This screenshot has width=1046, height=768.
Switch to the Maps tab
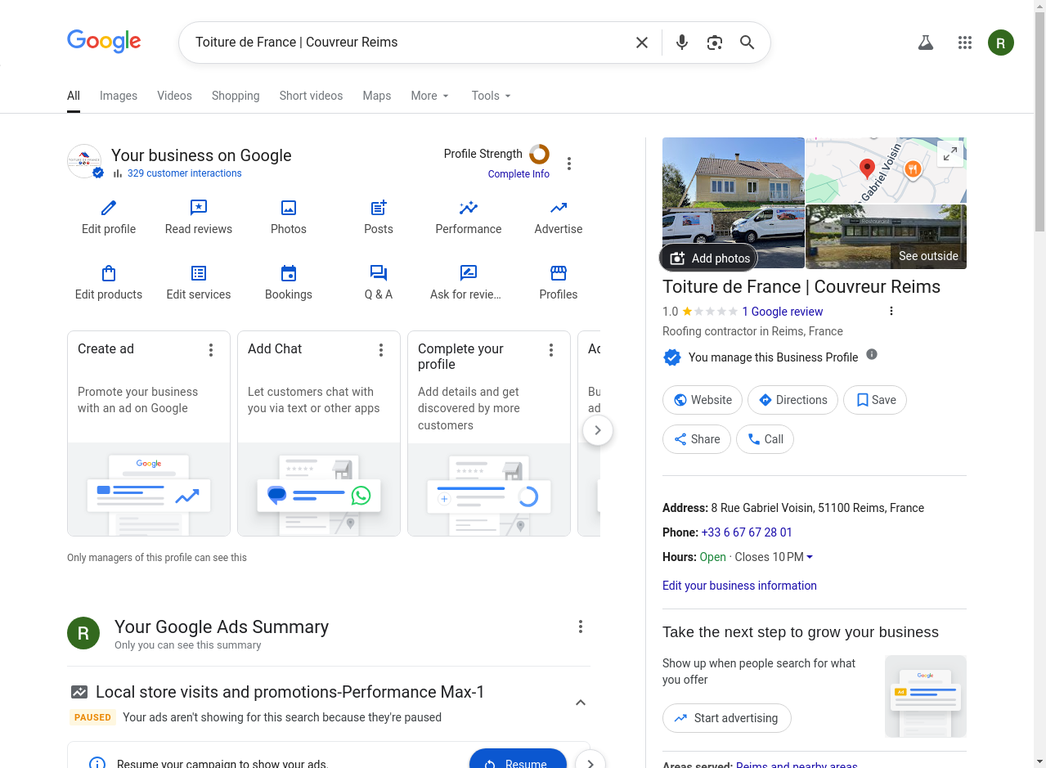point(376,96)
